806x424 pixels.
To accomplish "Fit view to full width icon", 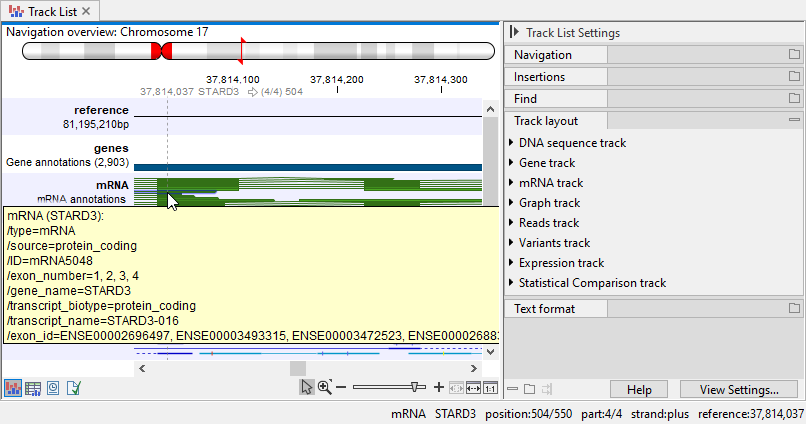I will pos(473,388).
